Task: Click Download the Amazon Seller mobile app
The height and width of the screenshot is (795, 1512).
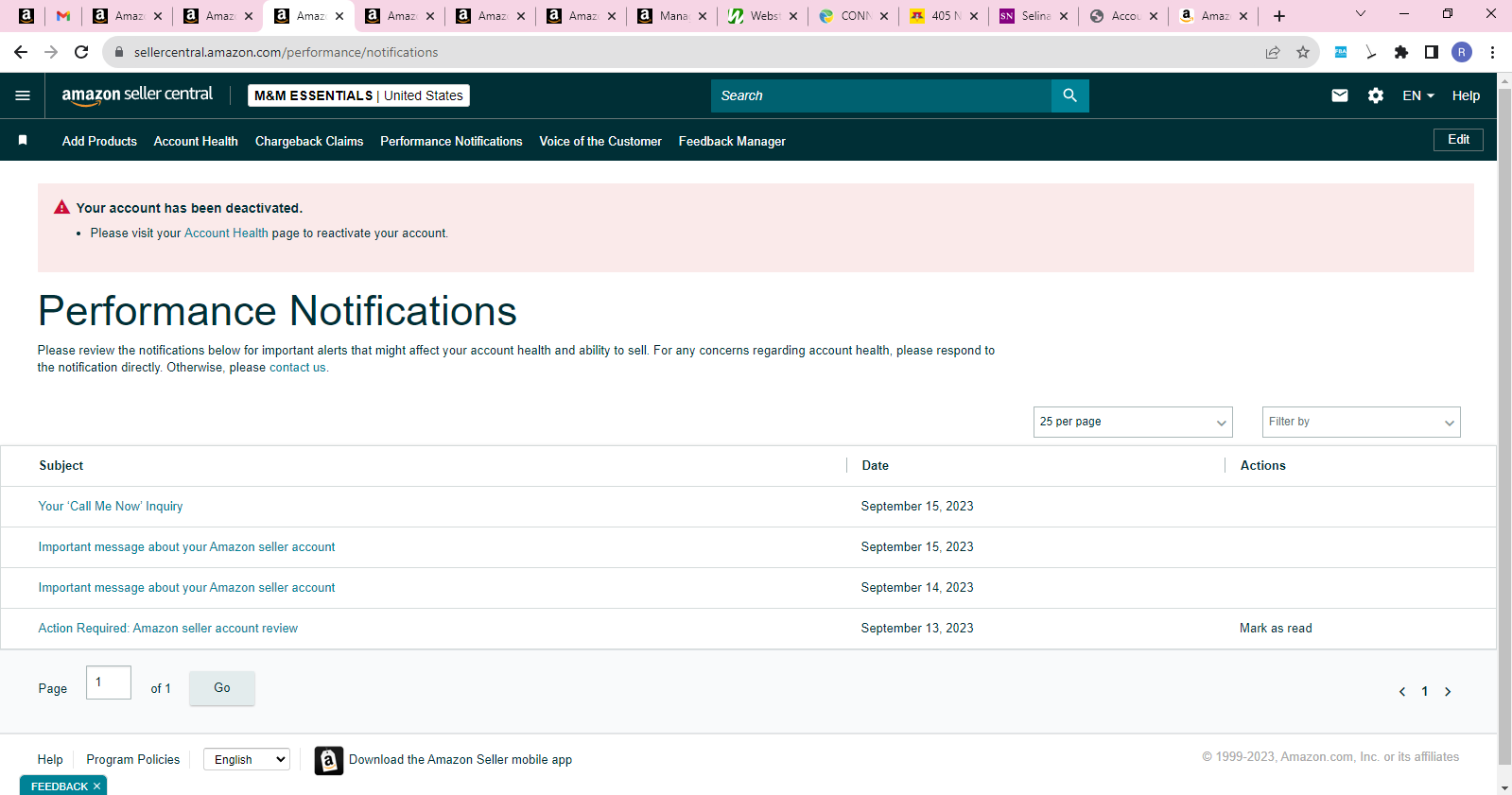Action: point(461,760)
